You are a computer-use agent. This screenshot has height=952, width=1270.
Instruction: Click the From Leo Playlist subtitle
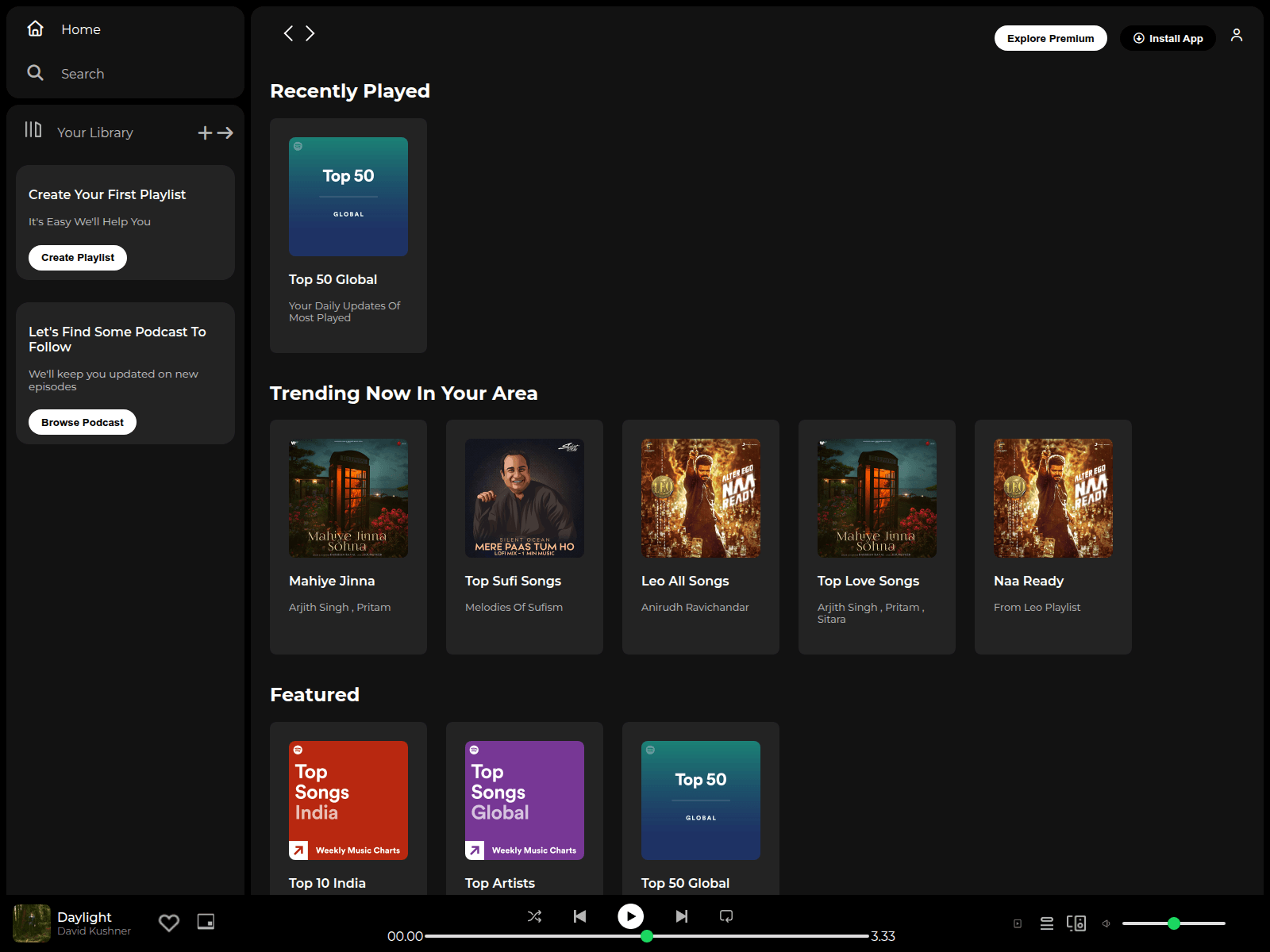click(1037, 607)
